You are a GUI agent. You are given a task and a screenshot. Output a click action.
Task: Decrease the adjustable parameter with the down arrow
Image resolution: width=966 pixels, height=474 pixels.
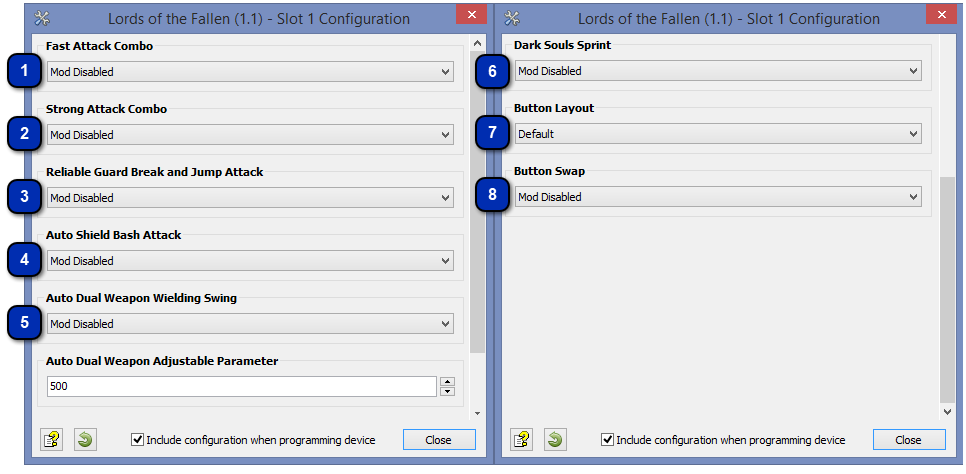[x=448, y=391]
